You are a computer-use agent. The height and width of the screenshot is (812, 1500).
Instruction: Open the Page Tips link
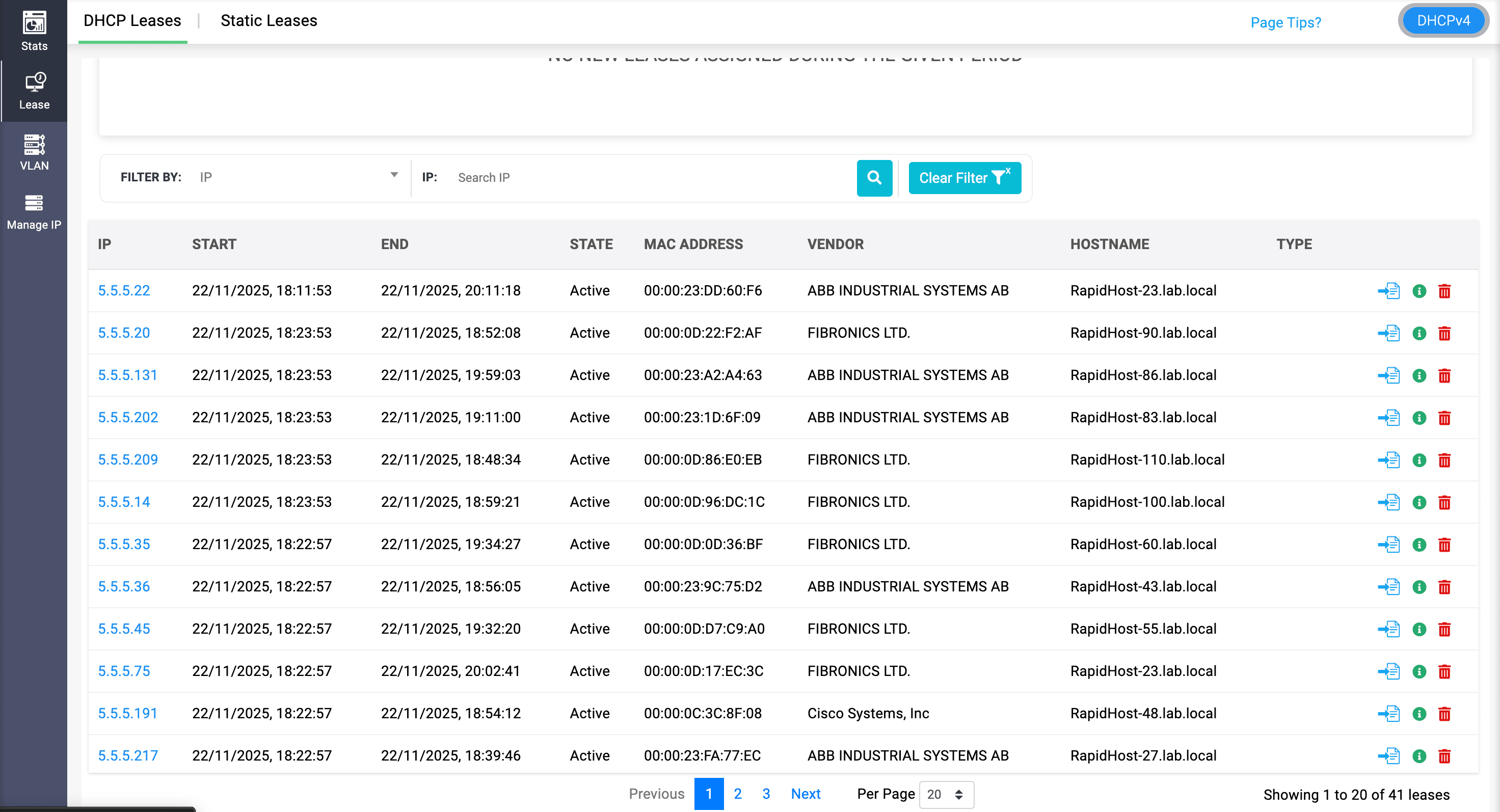(1285, 23)
